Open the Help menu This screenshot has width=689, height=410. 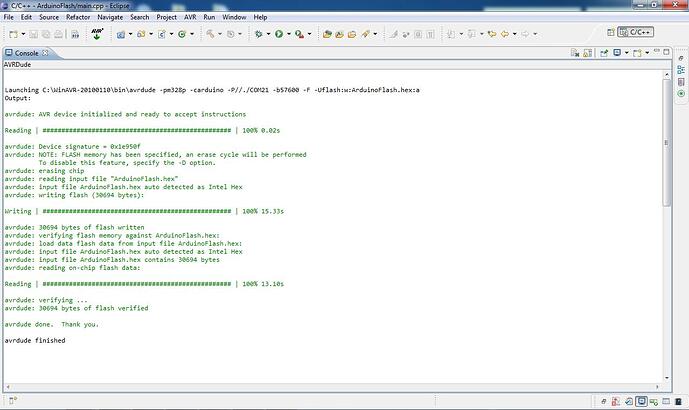pos(260,17)
